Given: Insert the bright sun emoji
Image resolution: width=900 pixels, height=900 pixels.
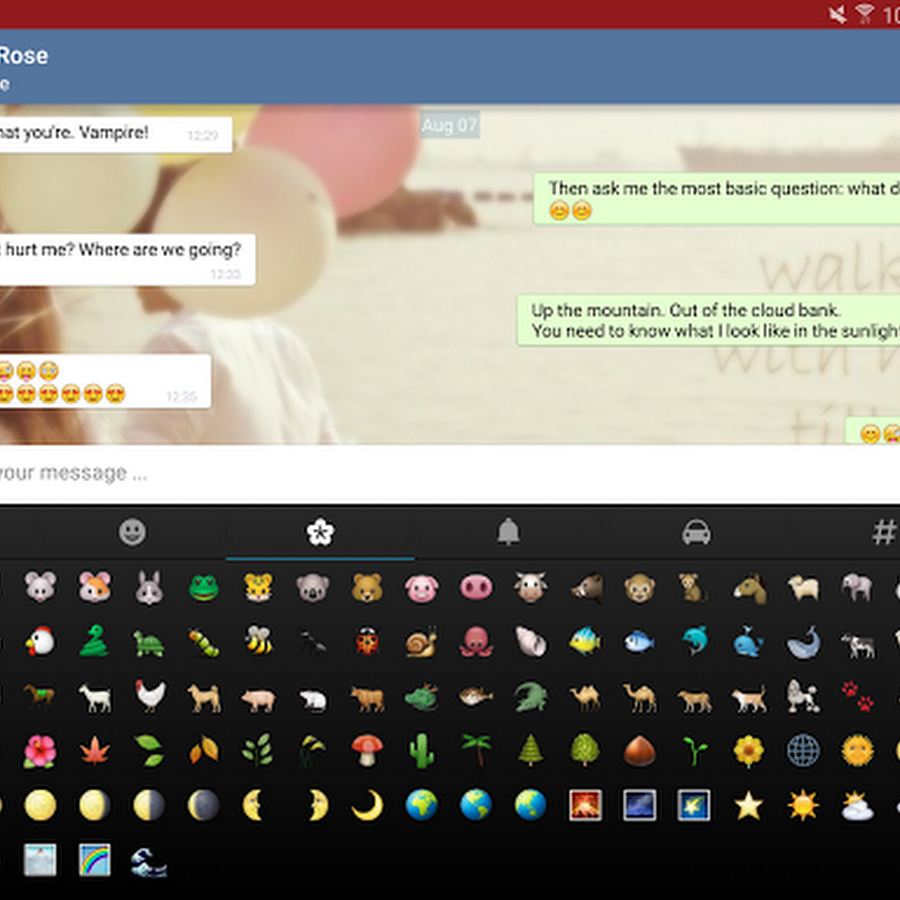Looking at the screenshot, I should [803, 805].
